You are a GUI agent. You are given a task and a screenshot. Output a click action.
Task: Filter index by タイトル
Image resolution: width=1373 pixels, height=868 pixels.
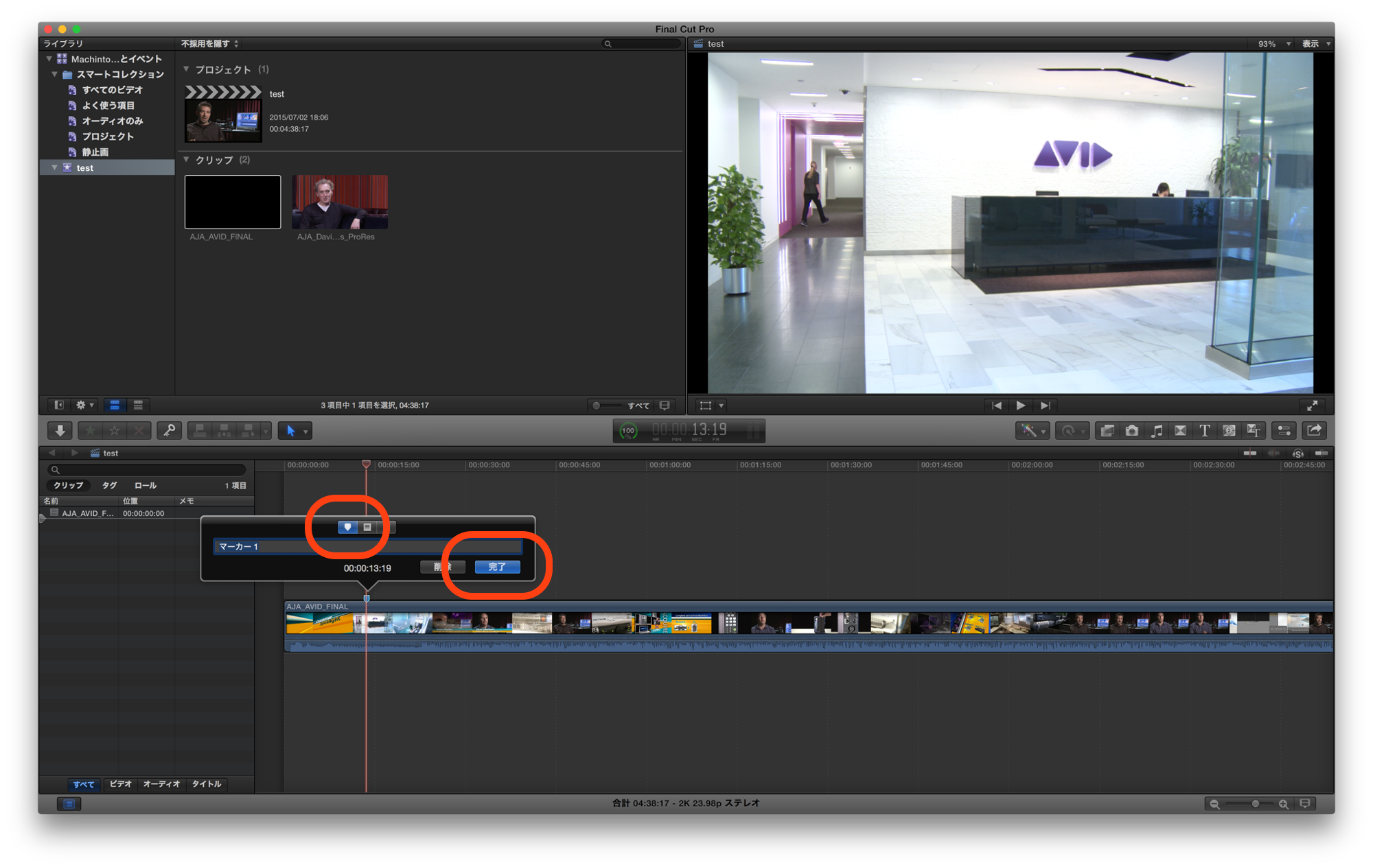click(206, 784)
